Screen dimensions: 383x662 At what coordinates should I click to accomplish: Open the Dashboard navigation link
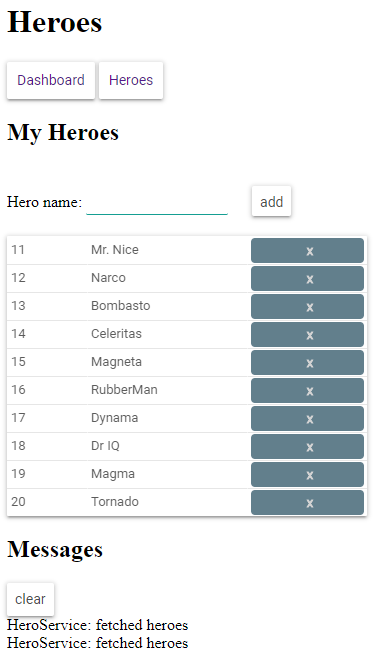[51, 80]
